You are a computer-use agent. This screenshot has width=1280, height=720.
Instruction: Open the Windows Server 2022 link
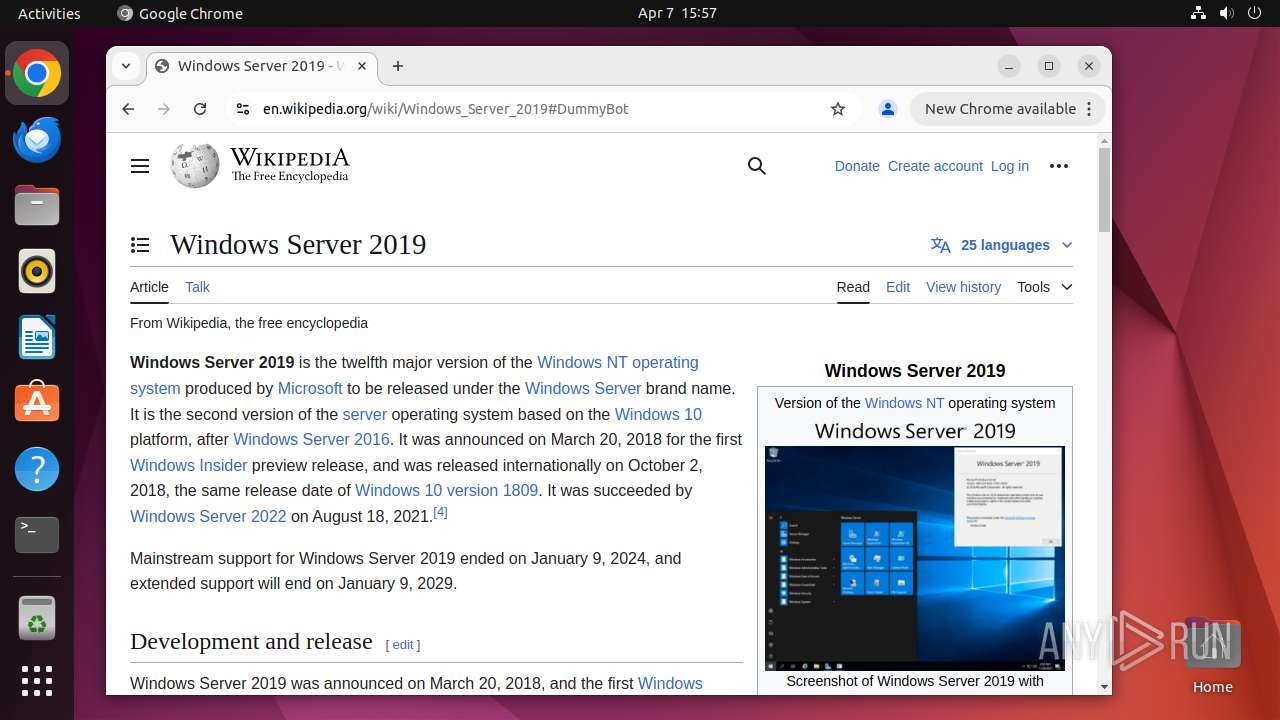208,516
